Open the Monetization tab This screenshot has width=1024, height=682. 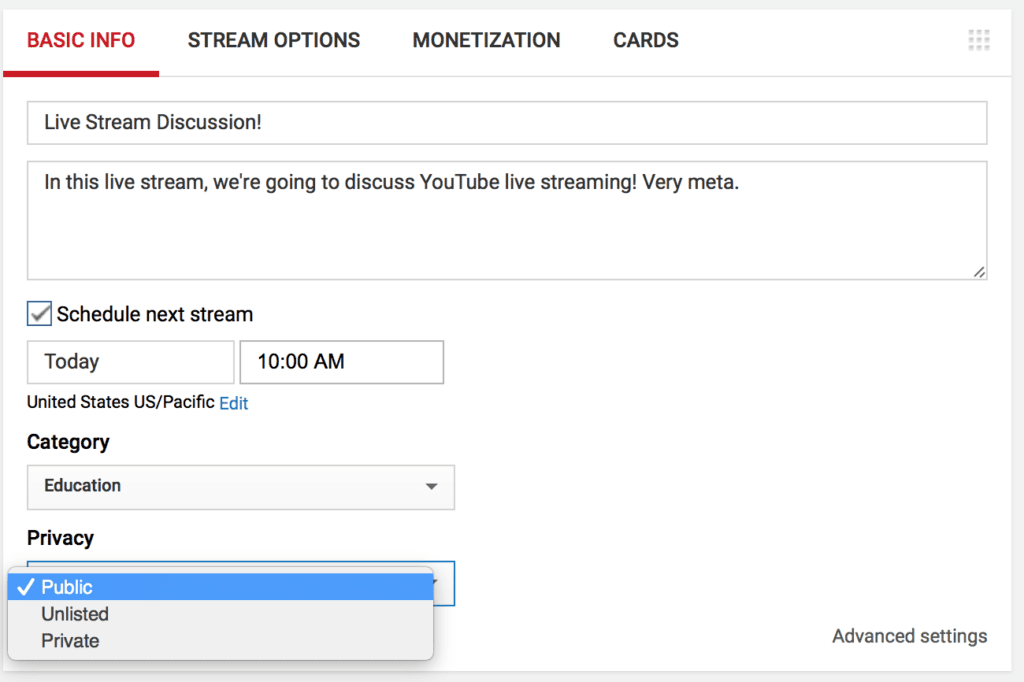coord(486,41)
